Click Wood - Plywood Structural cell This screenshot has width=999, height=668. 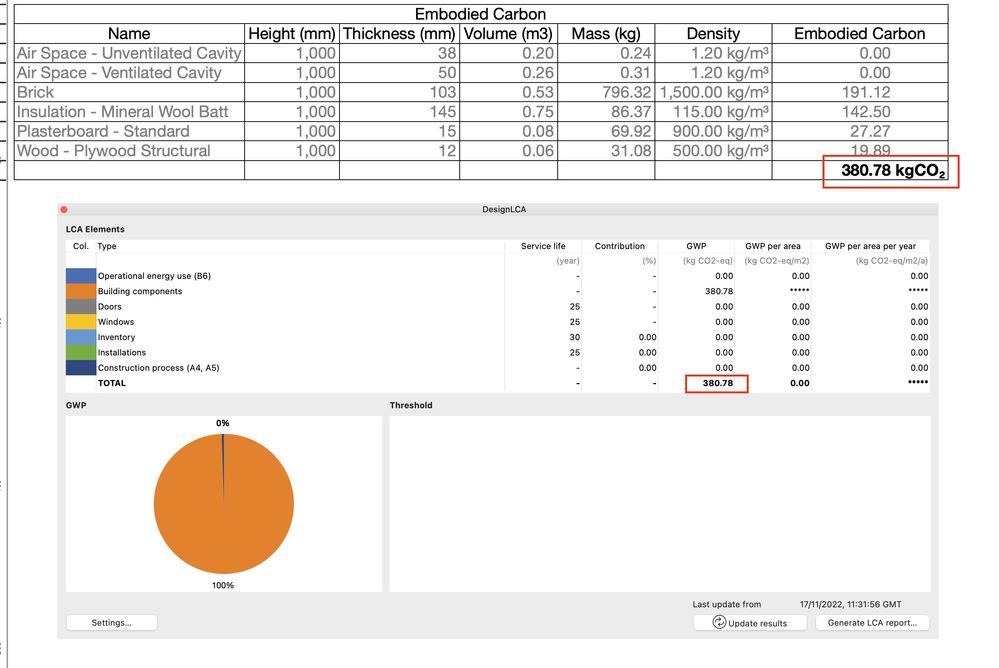(129, 151)
